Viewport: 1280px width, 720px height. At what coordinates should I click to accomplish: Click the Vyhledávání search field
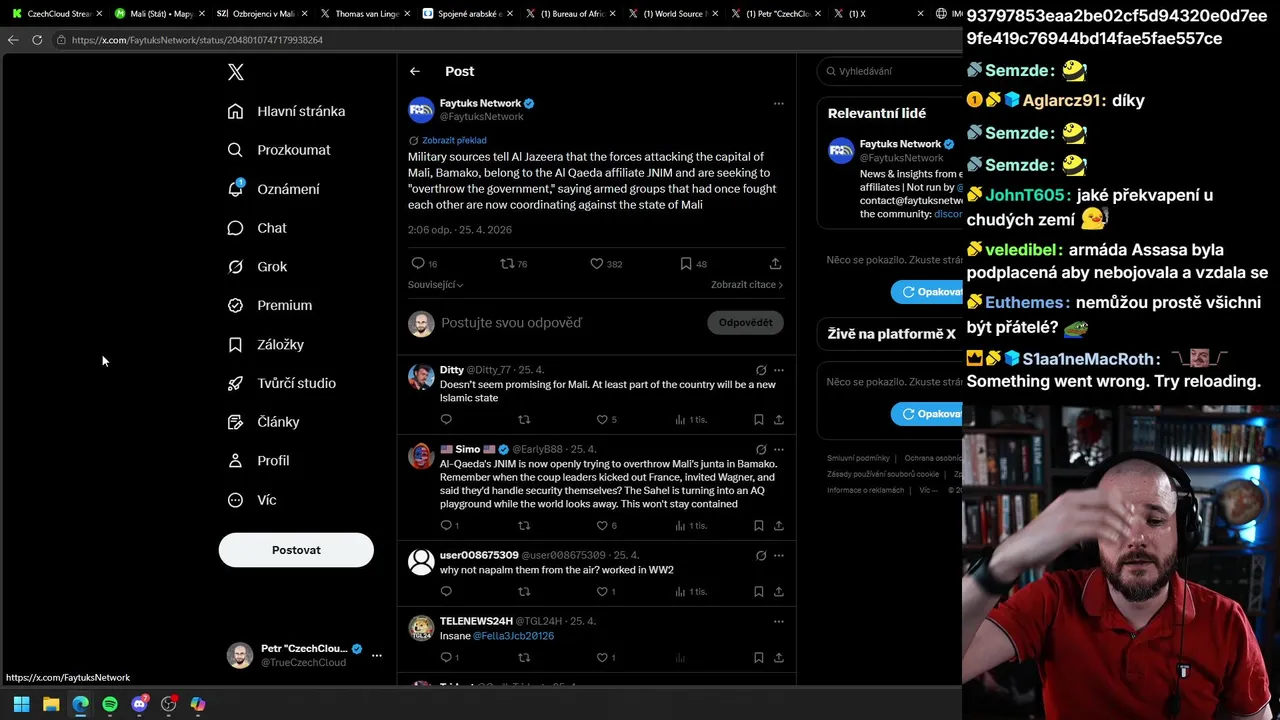(890, 71)
